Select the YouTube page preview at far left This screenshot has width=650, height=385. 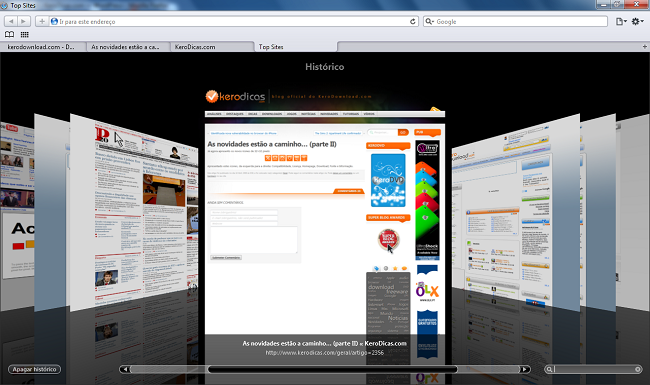coord(17,216)
